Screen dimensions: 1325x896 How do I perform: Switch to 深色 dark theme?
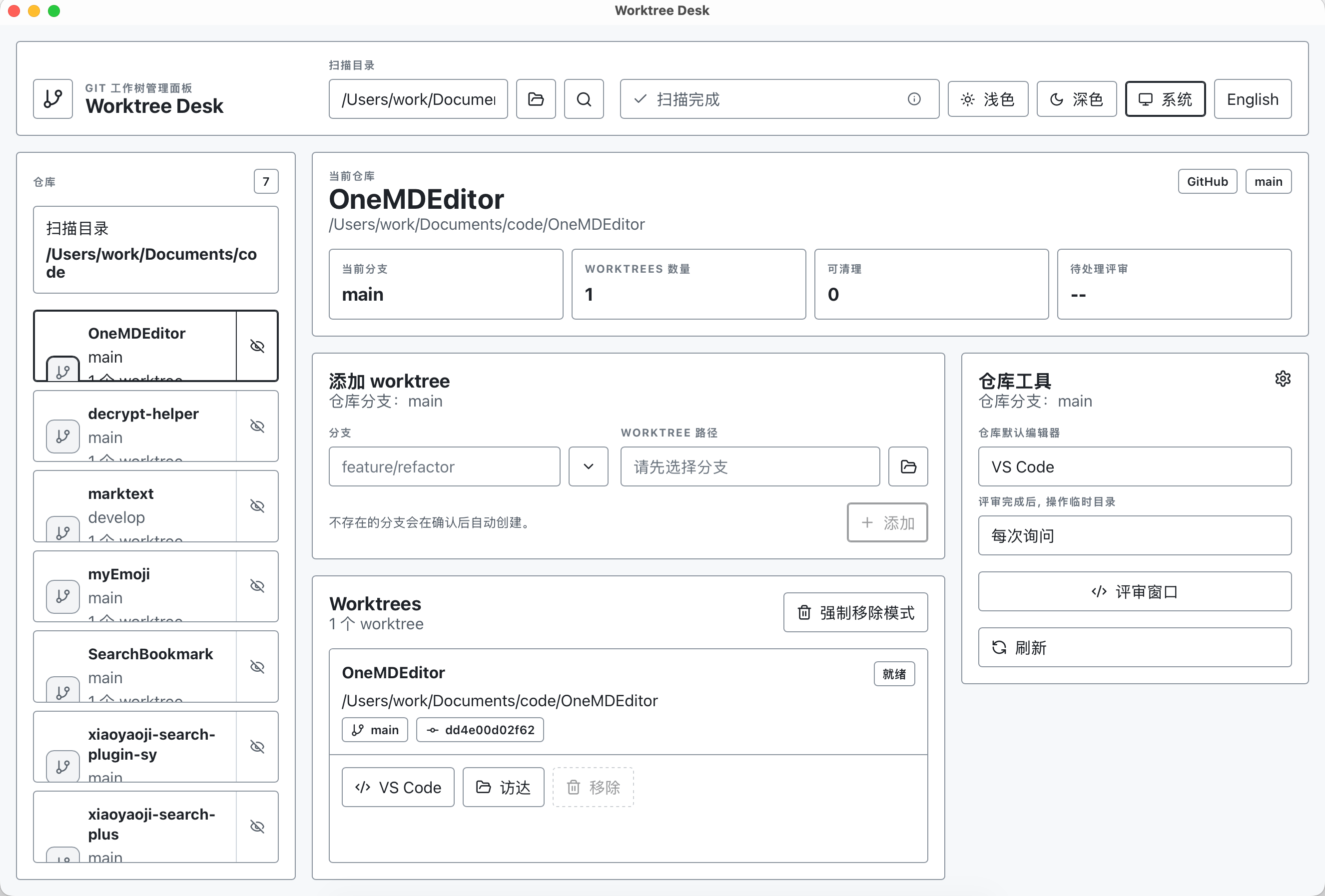click(x=1076, y=99)
